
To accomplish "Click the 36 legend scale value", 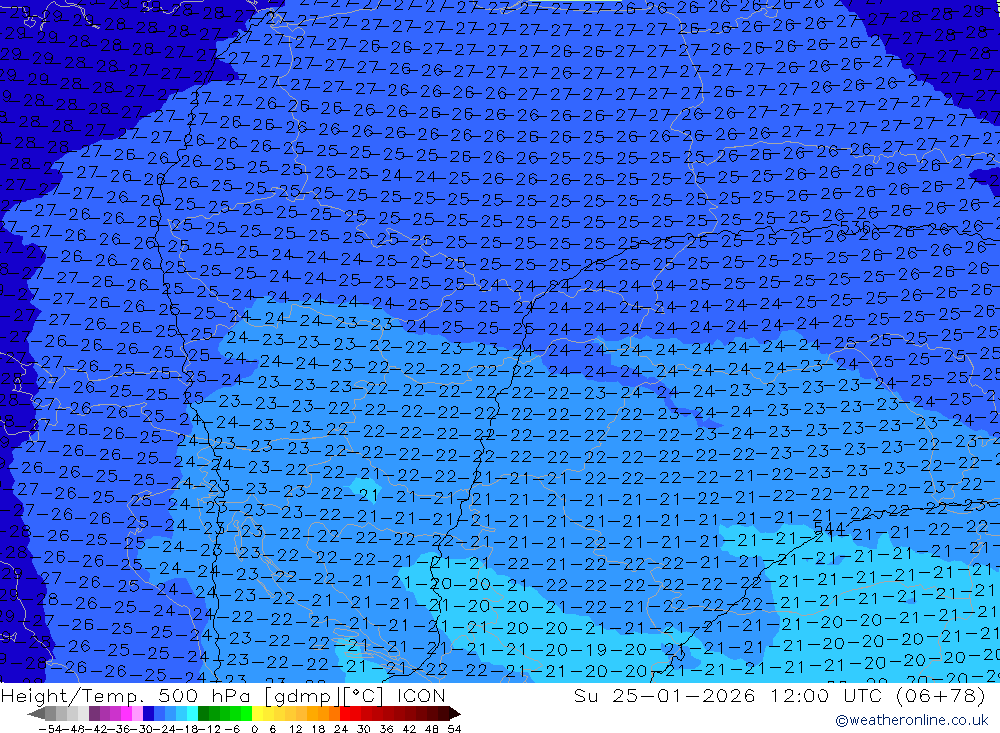I will (386, 729).
